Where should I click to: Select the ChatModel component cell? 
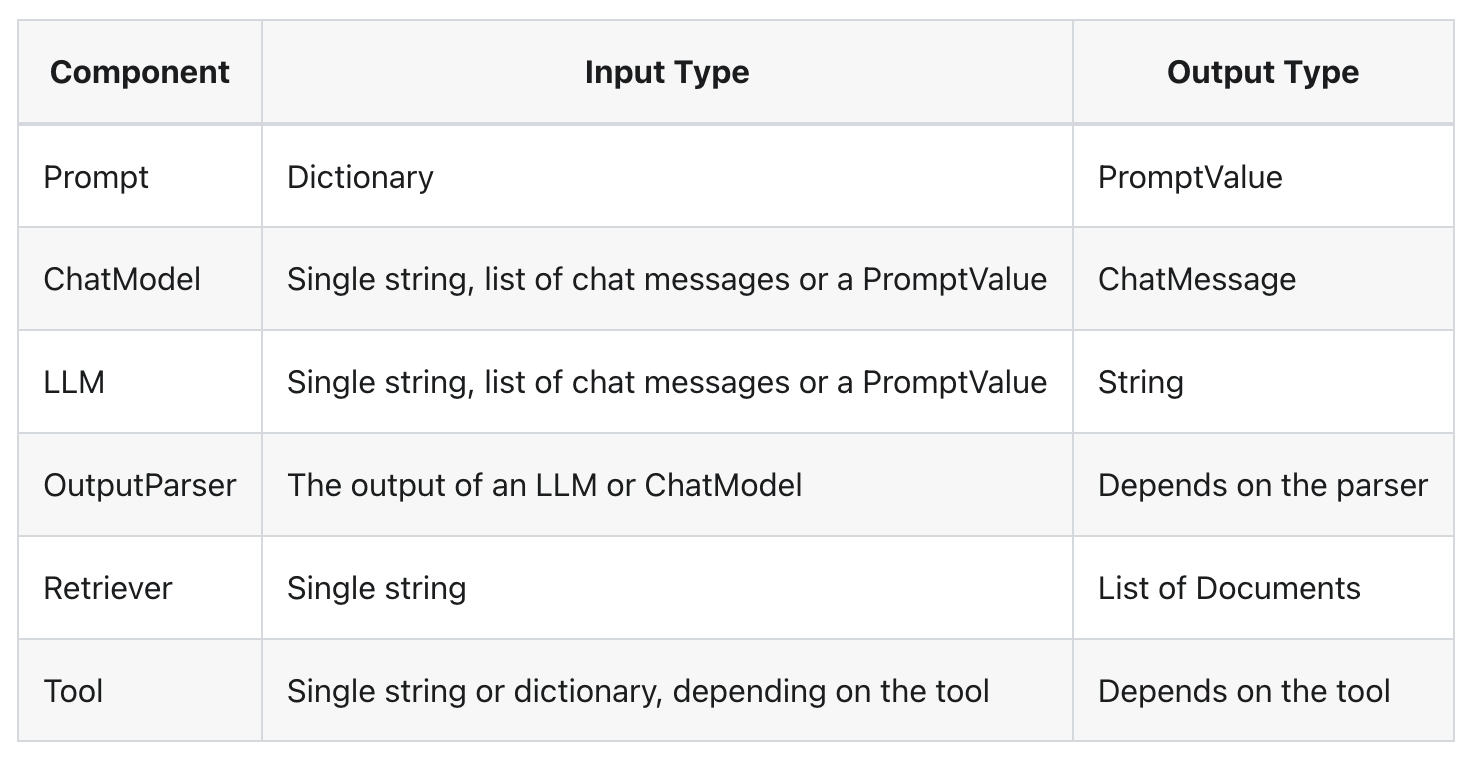122,279
